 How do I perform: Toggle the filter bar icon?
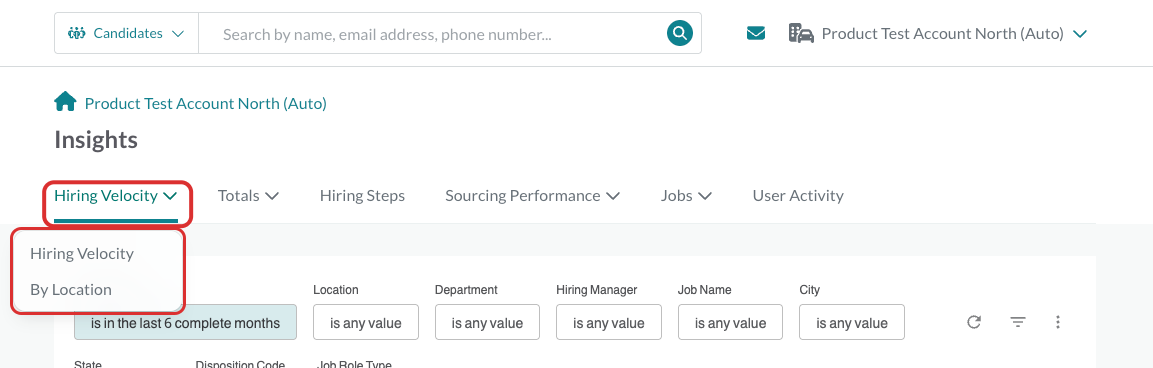point(1018,322)
